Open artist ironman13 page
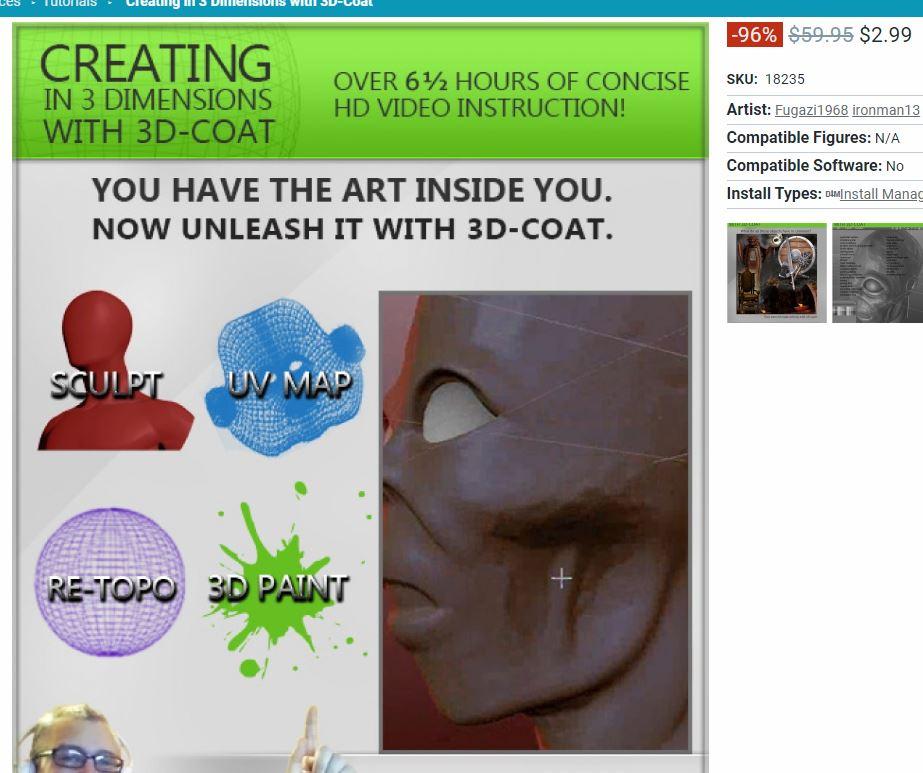The image size is (923, 773). coord(886,110)
